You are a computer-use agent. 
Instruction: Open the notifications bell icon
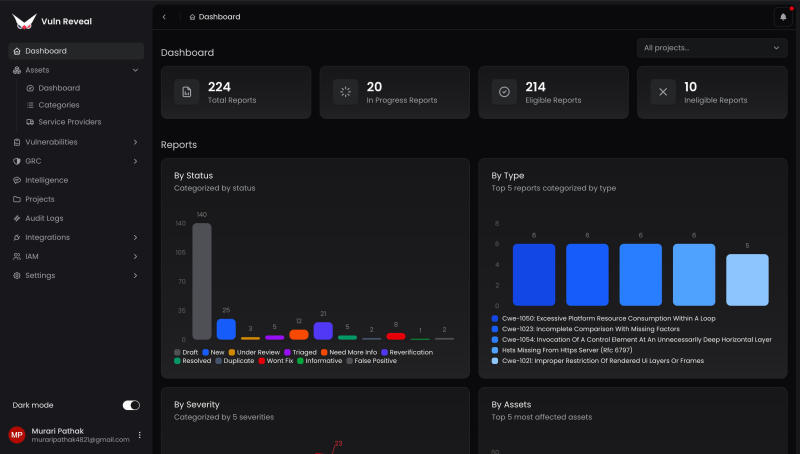(783, 17)
